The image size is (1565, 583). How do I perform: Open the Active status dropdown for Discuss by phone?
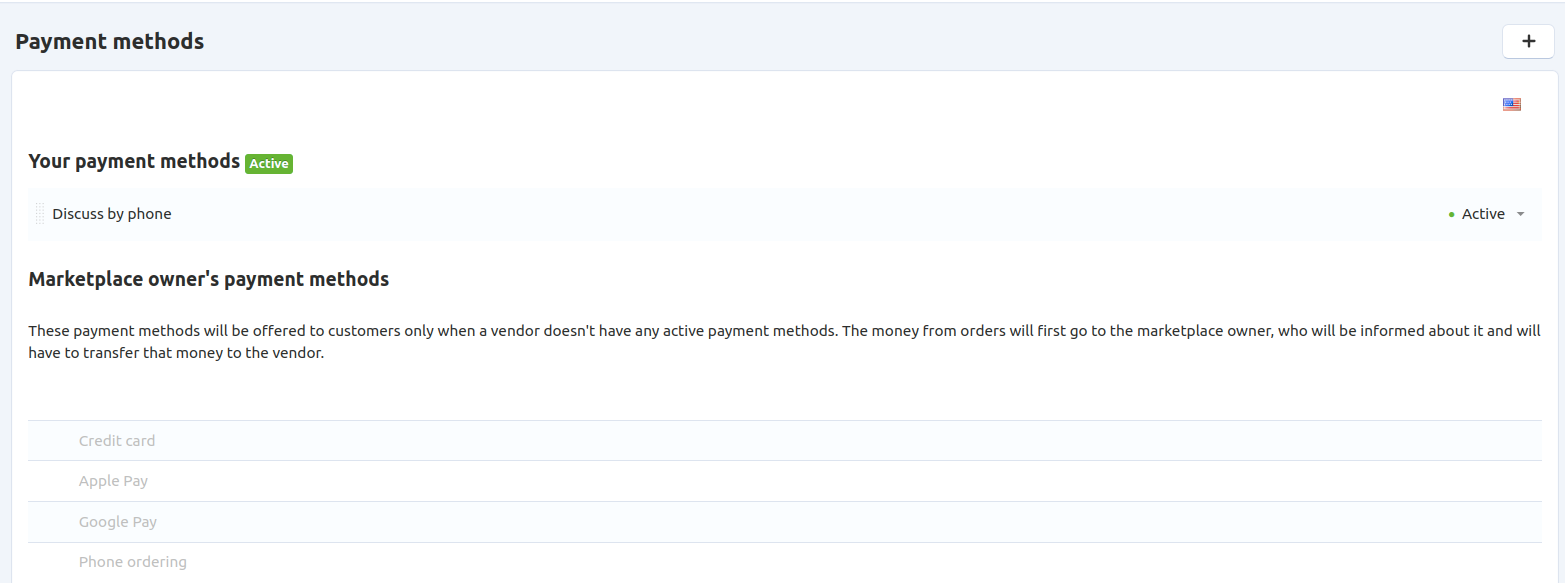click(1487, 214)
